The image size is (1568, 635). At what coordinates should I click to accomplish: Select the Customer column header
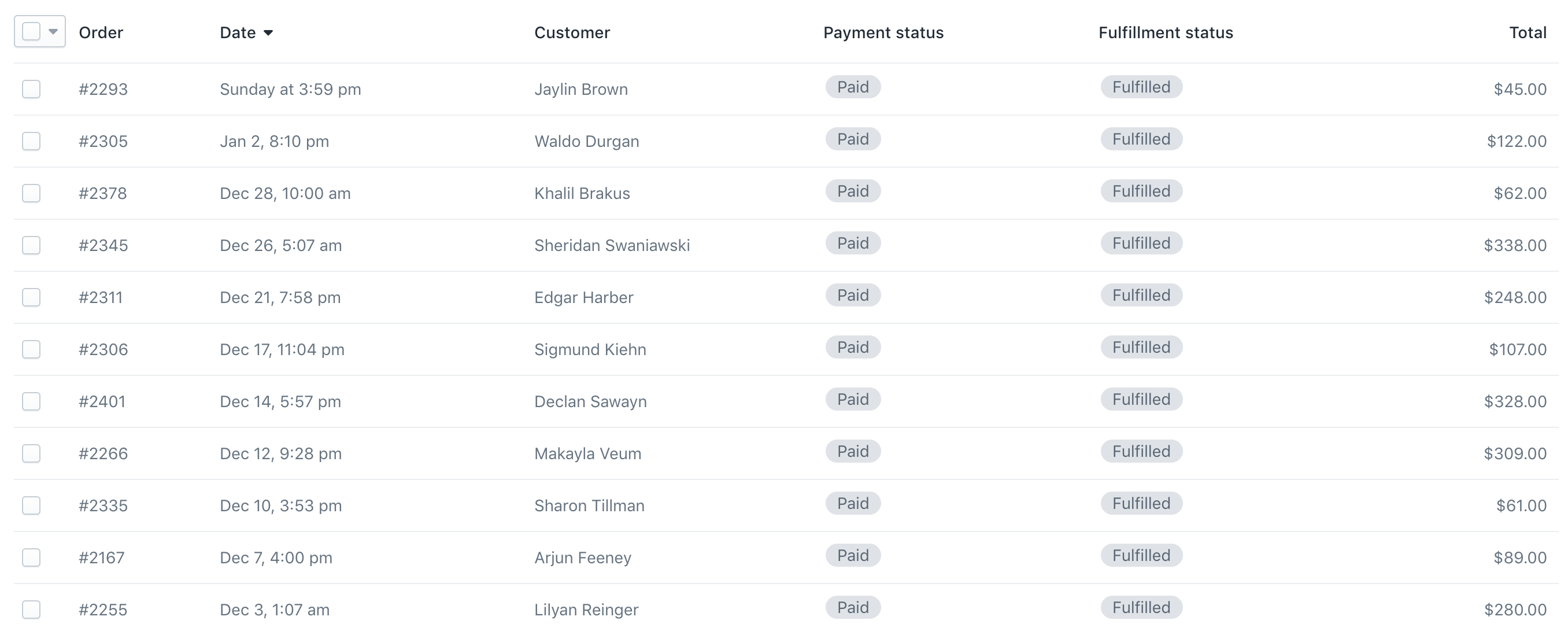(x=572, y=33)
